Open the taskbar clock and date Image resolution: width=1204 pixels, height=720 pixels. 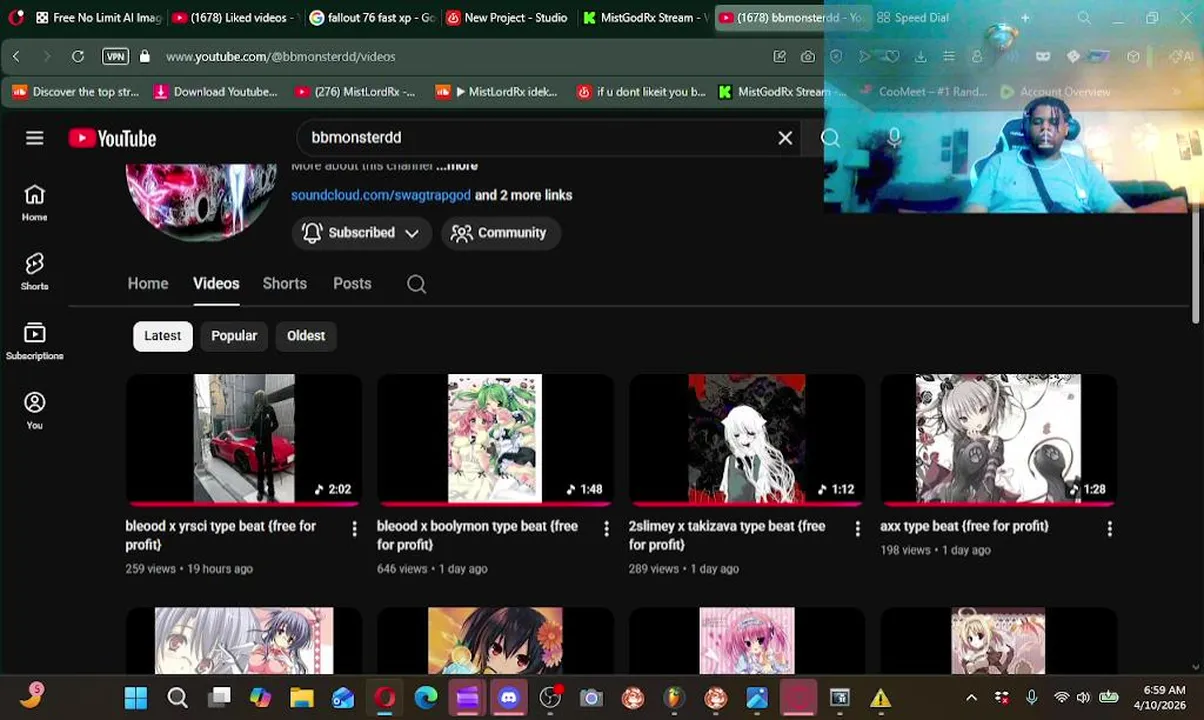click(x=1162, y=698)
